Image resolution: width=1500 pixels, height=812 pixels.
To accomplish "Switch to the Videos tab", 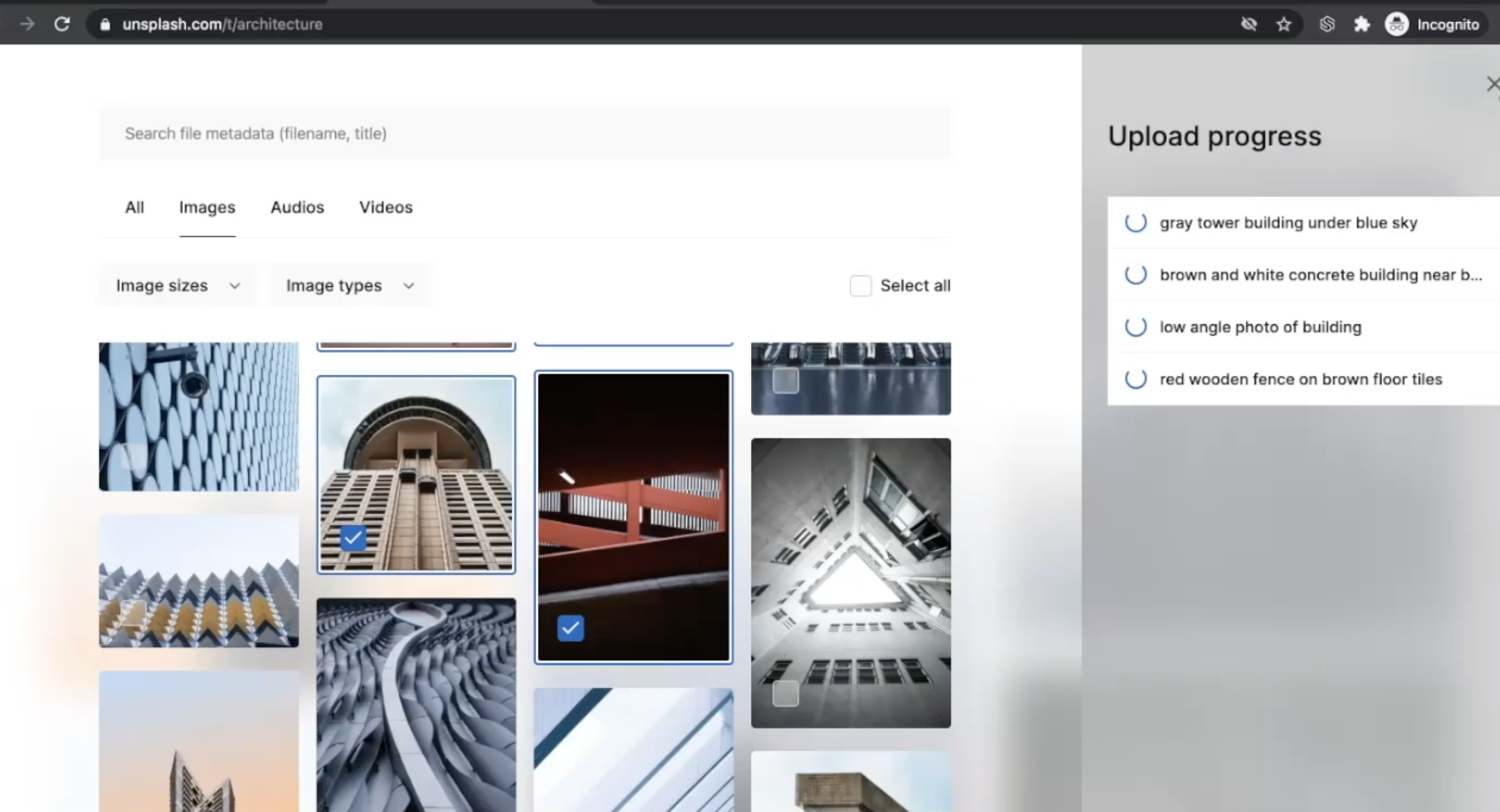I will [x=386, y=207].
